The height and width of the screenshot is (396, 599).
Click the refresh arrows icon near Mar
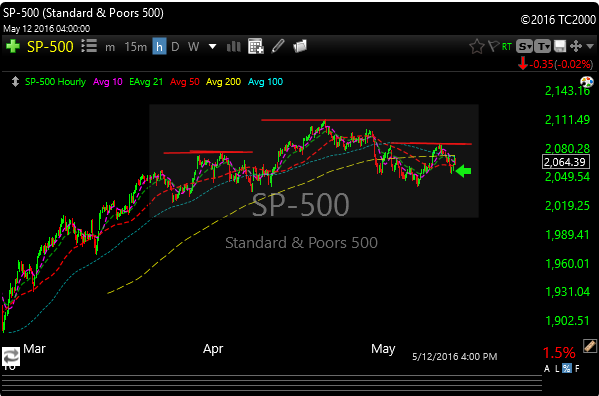click(11, 356)
